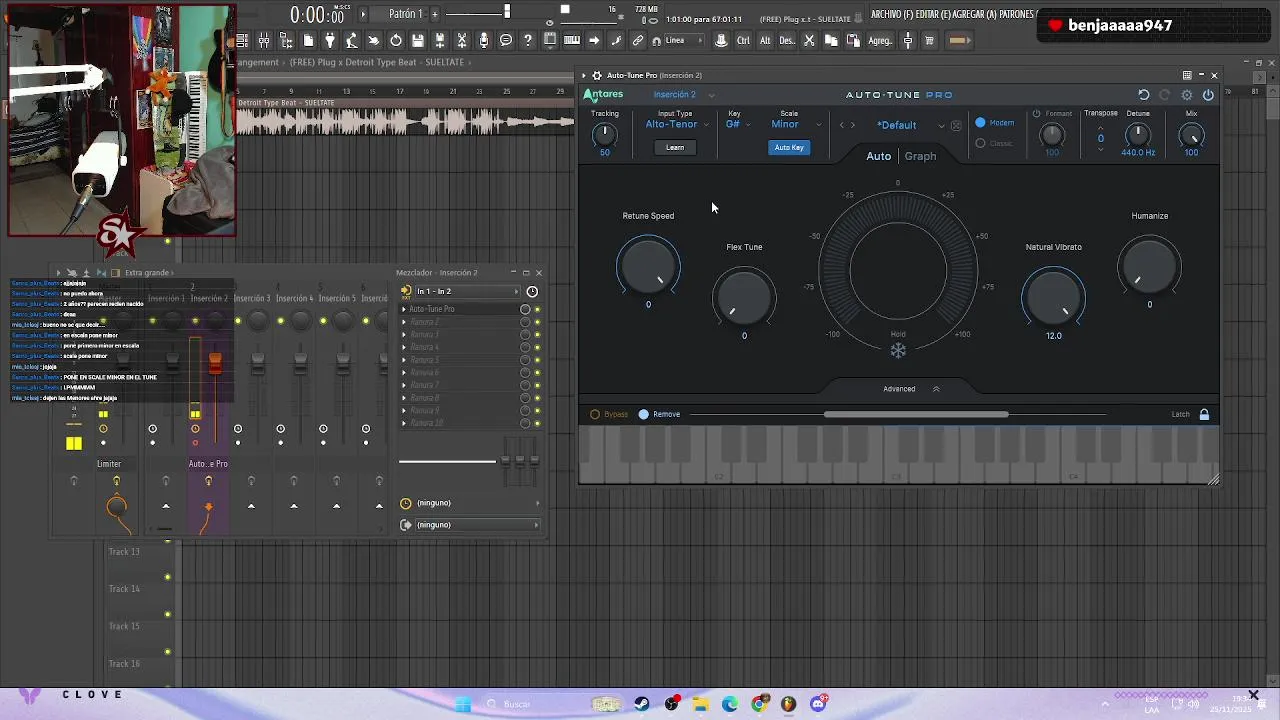Click the Hold snowflake freeze icon
The image size is (1280, 720).
point(898,350)
